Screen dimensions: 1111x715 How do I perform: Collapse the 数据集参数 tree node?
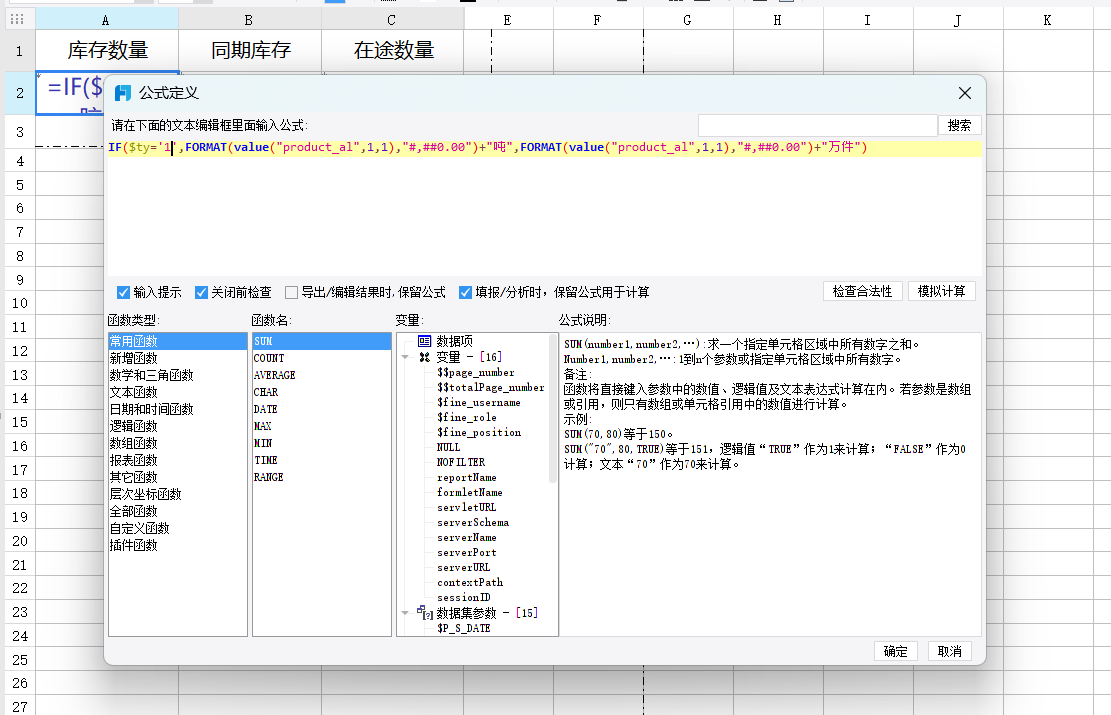pos(406,612)
